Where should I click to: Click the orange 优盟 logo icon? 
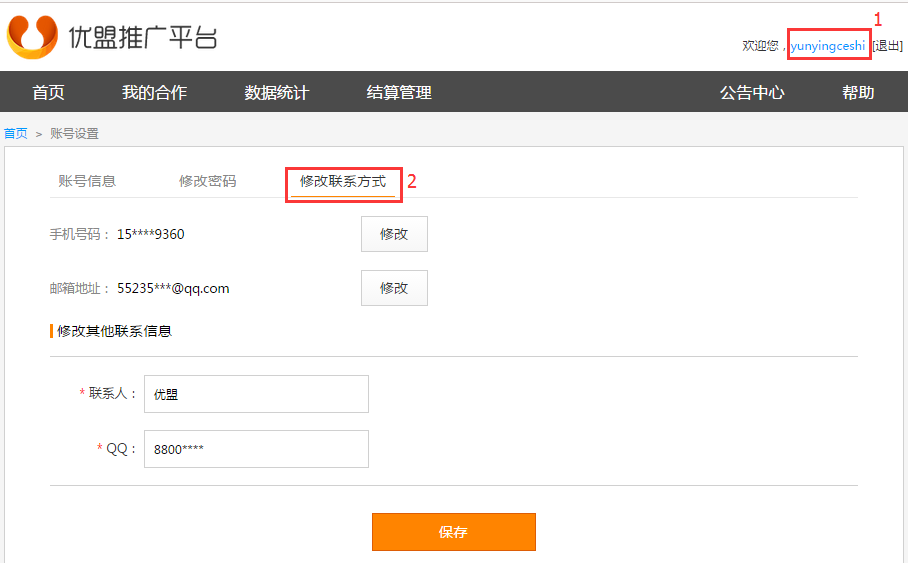(32, 36)
